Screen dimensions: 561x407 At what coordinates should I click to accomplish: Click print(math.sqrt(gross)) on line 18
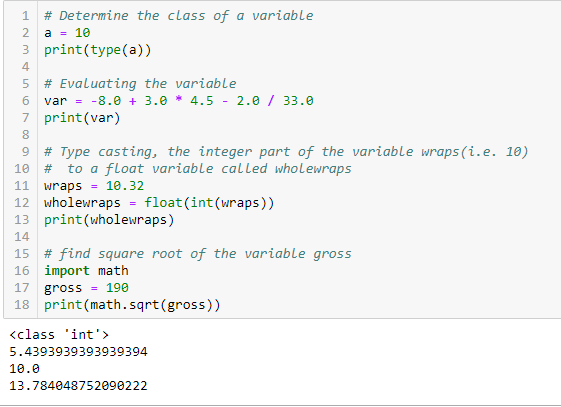pos(132,305)
